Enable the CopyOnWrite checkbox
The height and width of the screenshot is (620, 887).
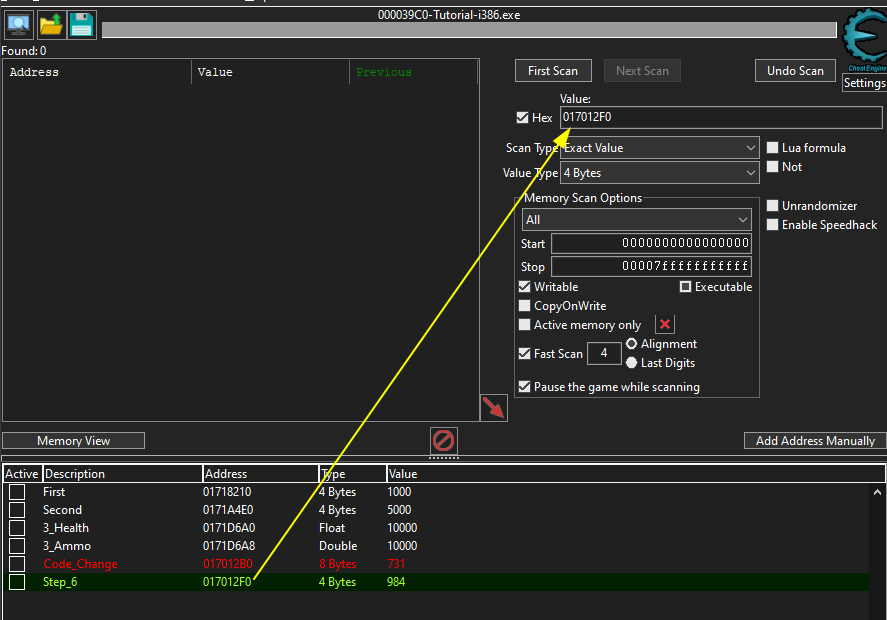click(525, 306)
